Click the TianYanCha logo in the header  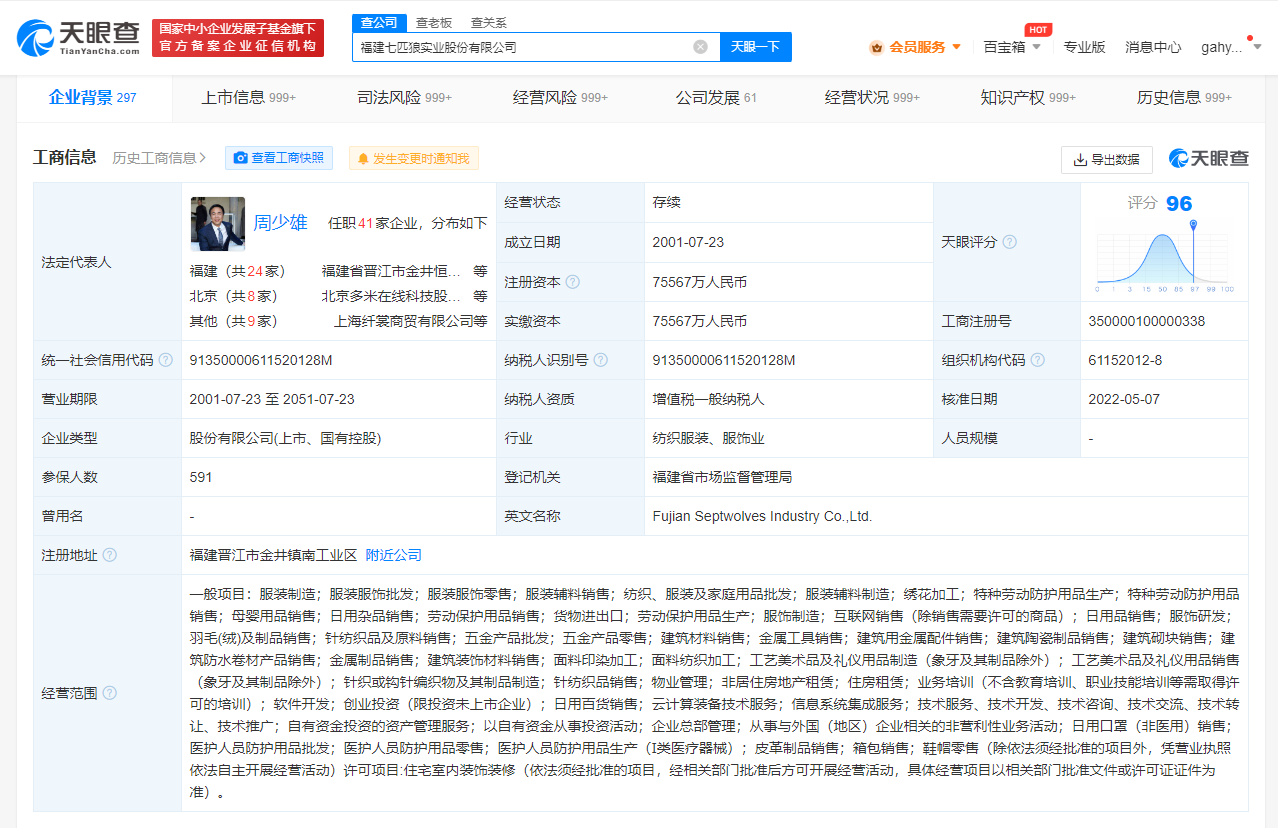point(78,38)
